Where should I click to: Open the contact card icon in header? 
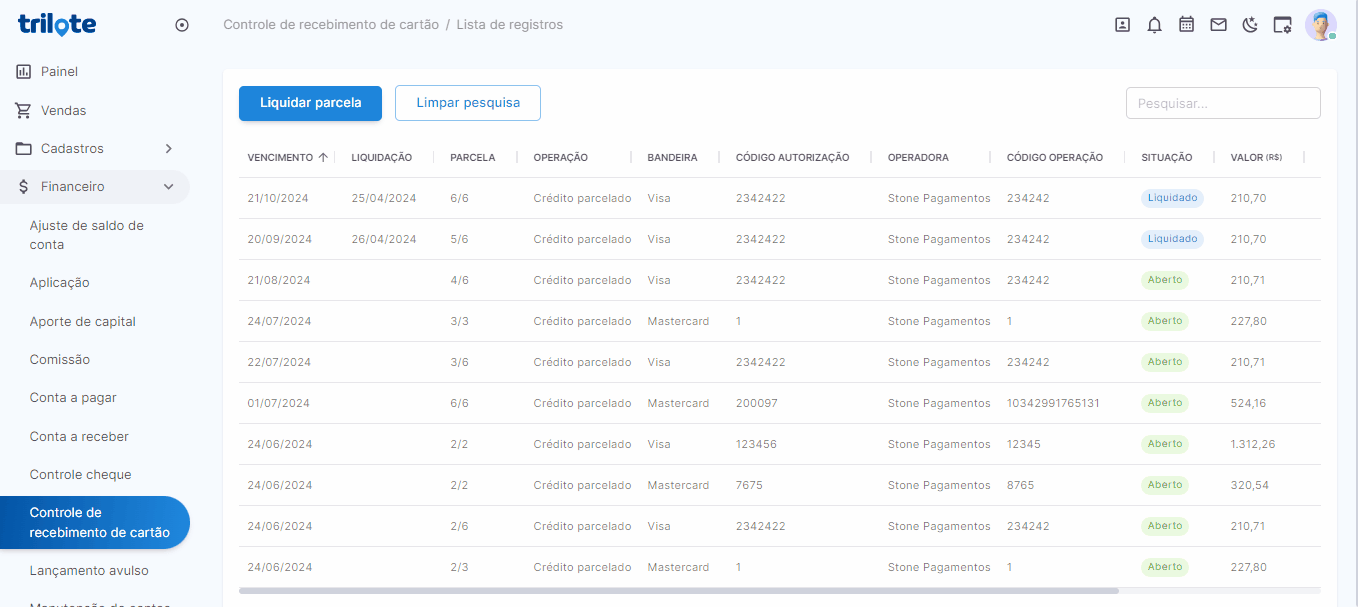pos(1122,25)
